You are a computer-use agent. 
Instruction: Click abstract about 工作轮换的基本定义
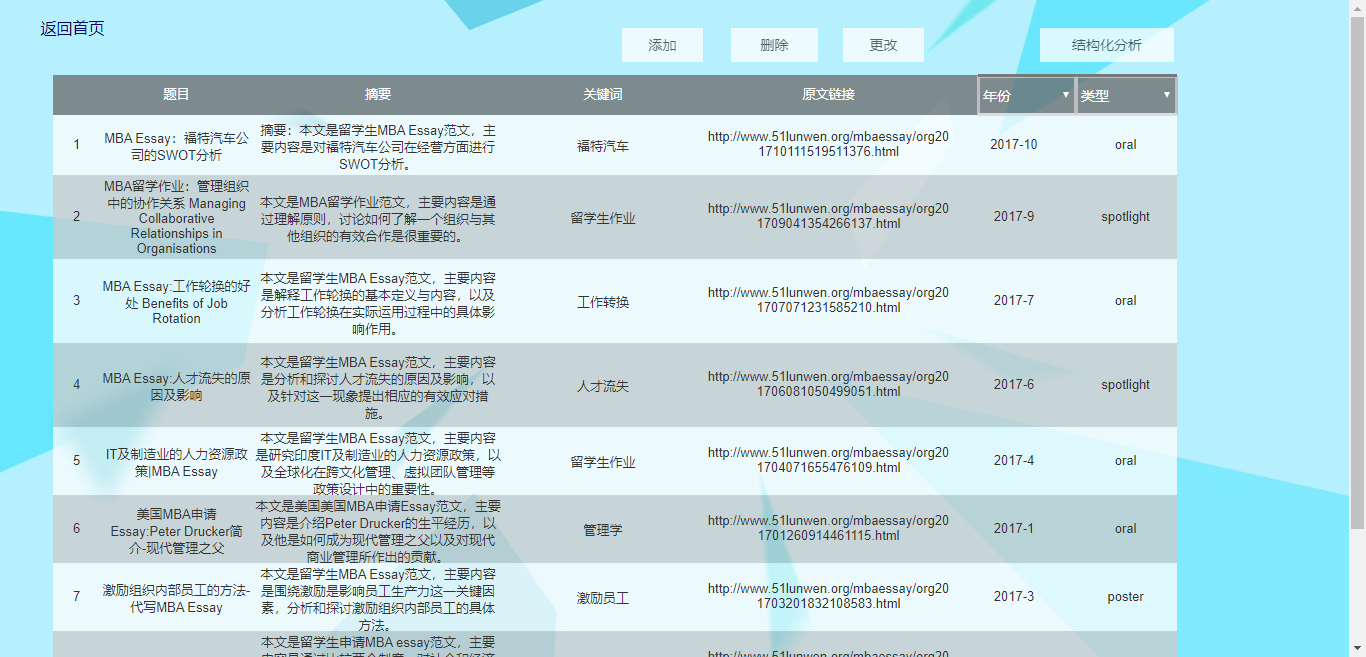378,303
